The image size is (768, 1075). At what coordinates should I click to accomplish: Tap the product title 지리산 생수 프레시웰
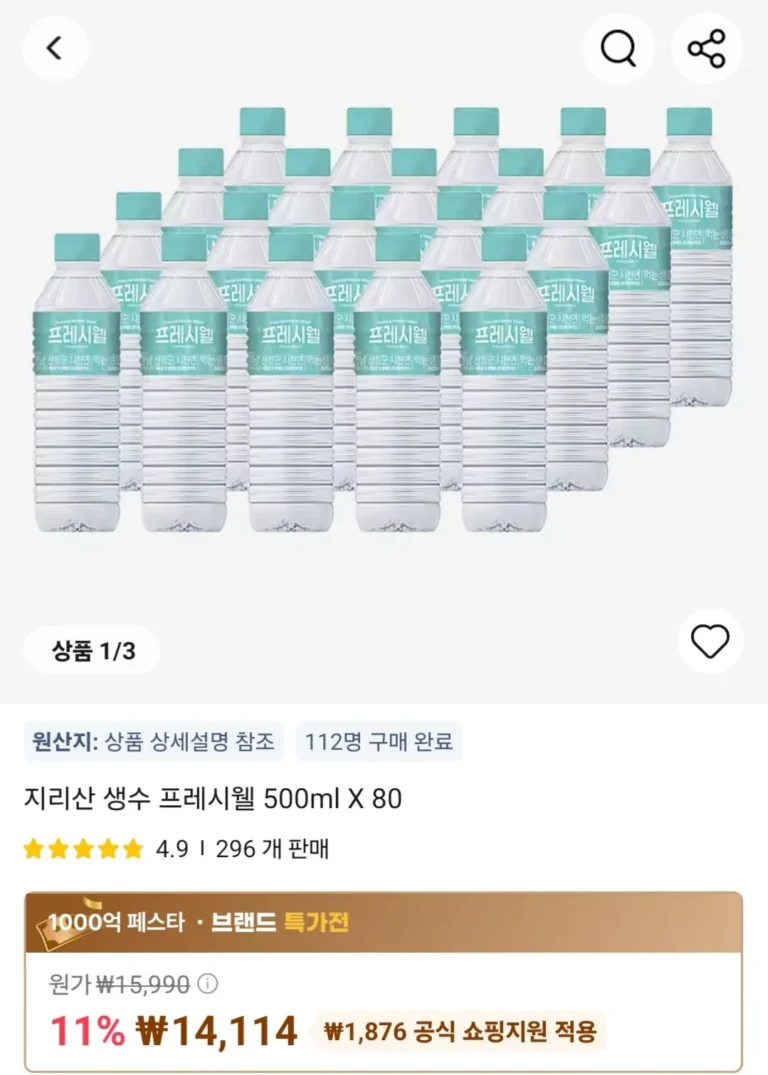click(212, 800)
